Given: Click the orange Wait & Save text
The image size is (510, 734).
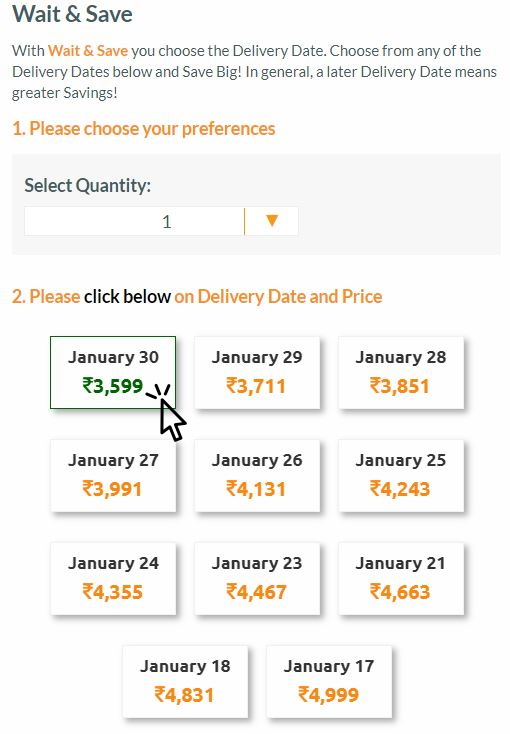Looking at the screenshot, I should pos(88,51).
